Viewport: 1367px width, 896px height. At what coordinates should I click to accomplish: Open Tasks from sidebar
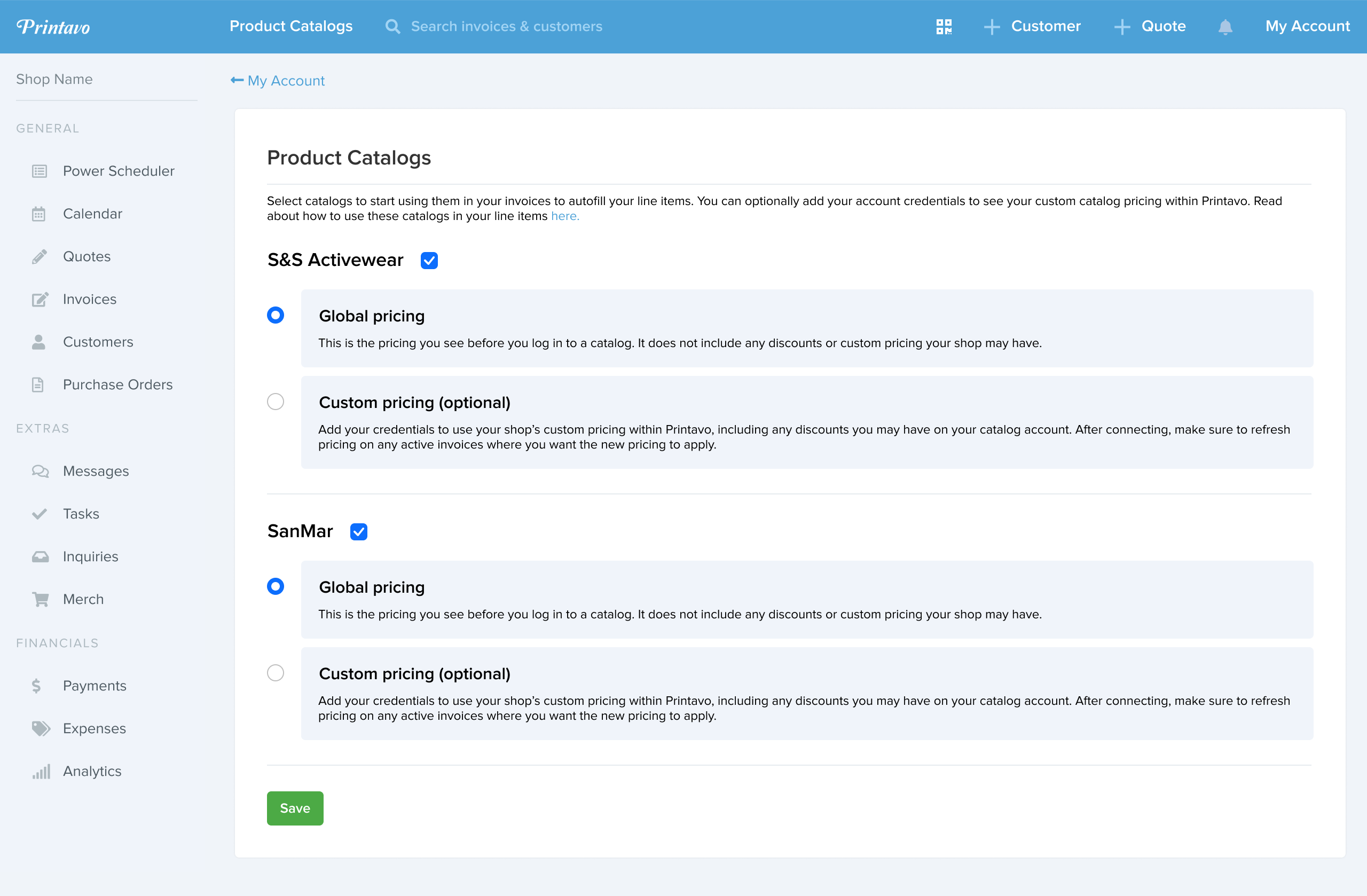pos(81,514)
